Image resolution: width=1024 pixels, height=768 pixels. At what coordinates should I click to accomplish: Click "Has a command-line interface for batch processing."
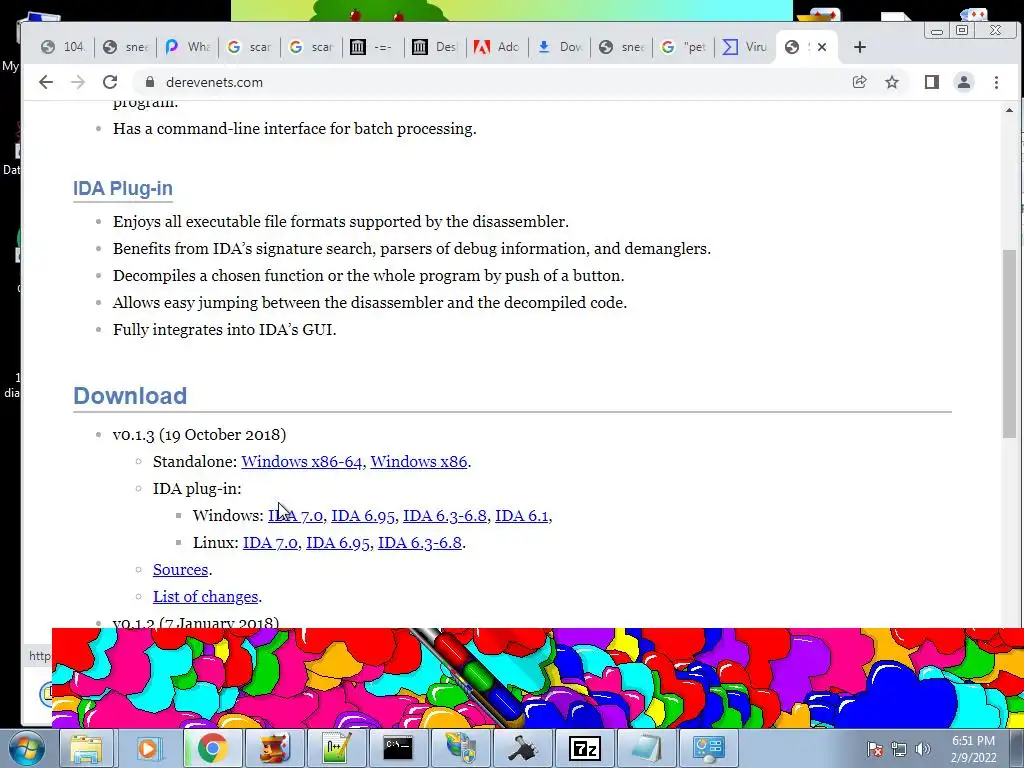(295, 129)
